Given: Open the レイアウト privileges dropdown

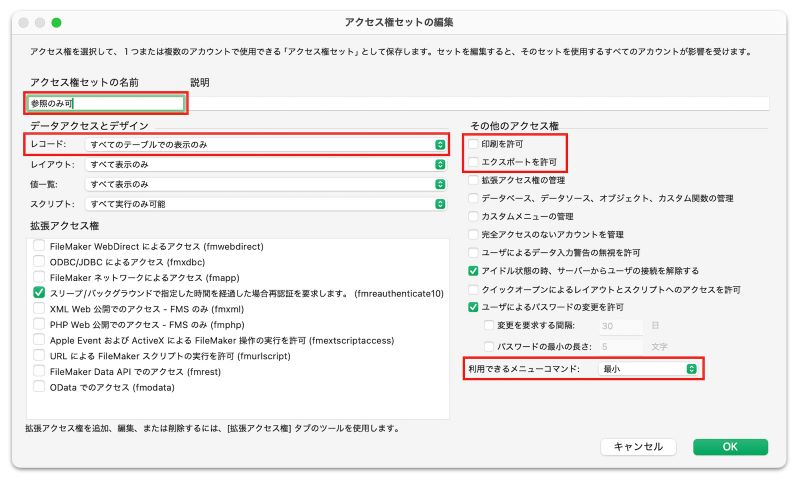Looking at the screenshot, I should [266, 164].
